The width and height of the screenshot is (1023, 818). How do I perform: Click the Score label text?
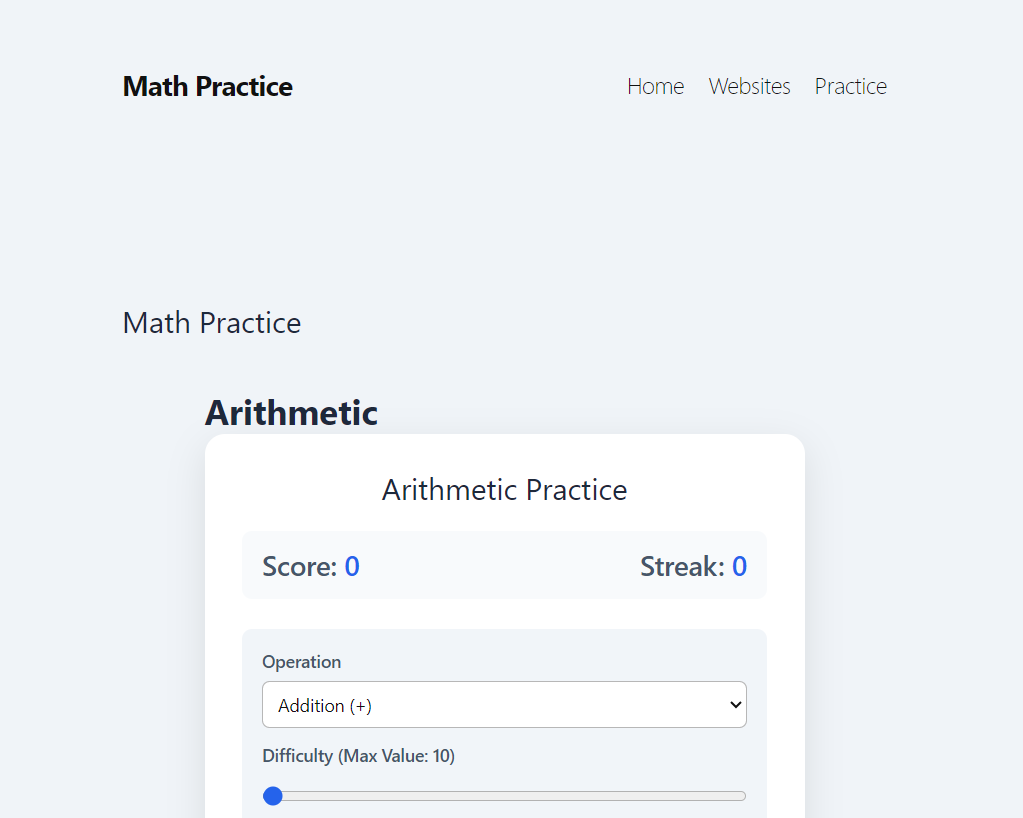(299, 566)
